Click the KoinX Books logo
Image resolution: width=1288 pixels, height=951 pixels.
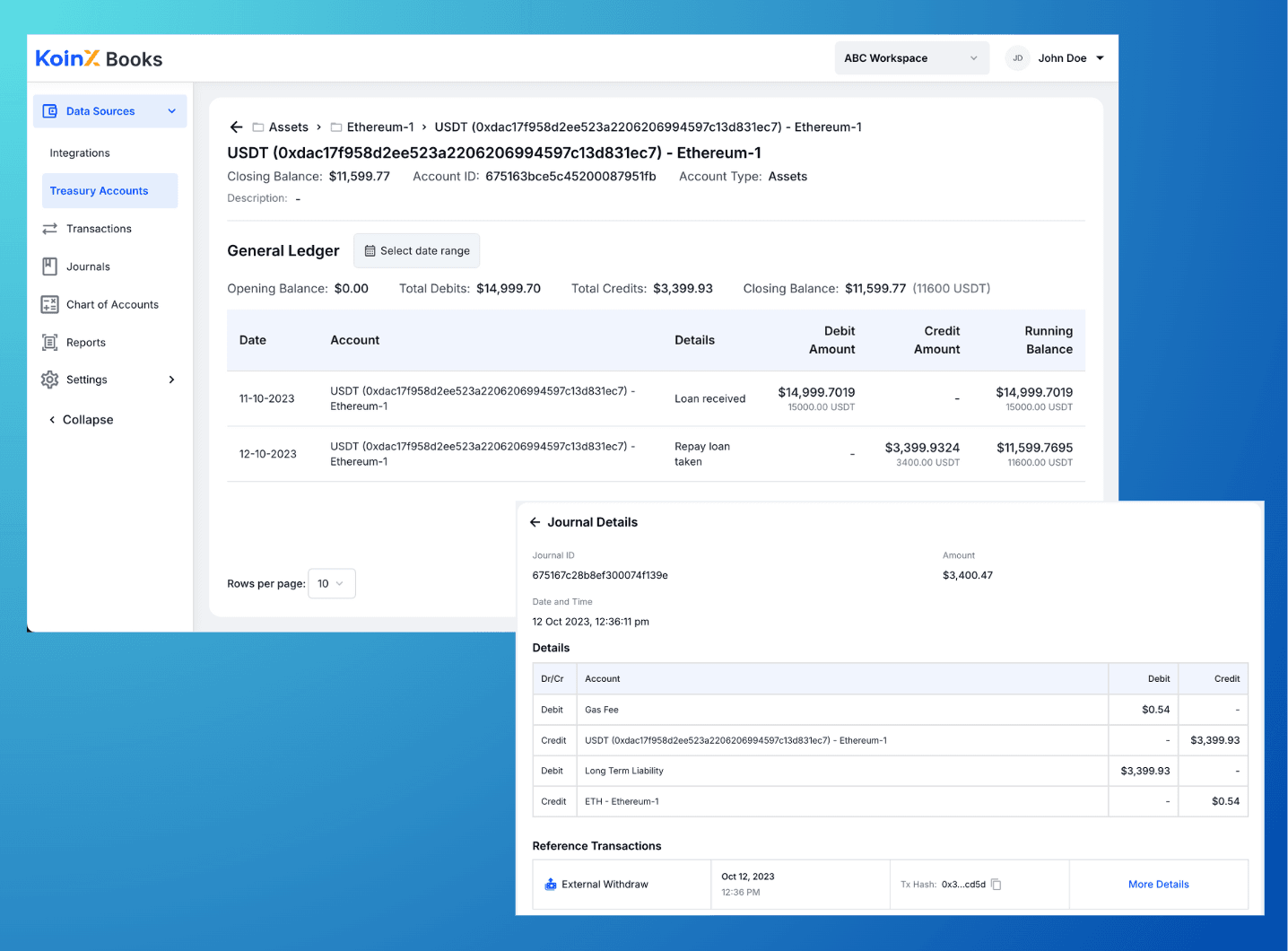pyautogui.click(x=99, y=59)
